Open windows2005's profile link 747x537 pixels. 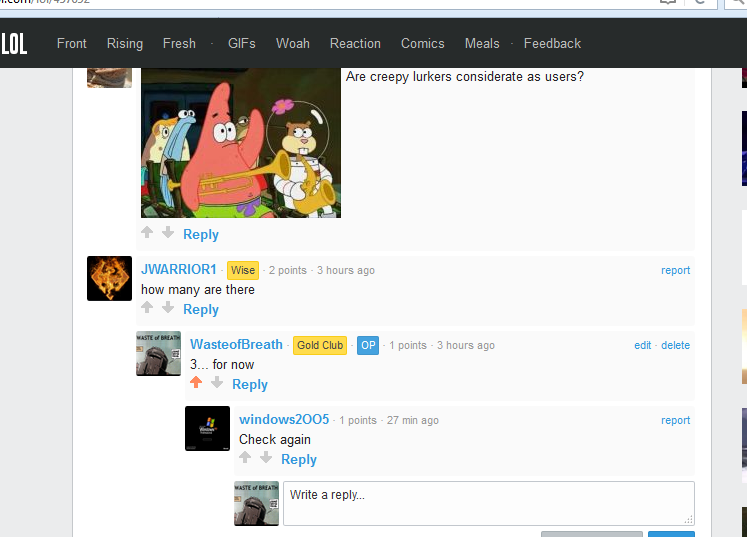(284, 419)
